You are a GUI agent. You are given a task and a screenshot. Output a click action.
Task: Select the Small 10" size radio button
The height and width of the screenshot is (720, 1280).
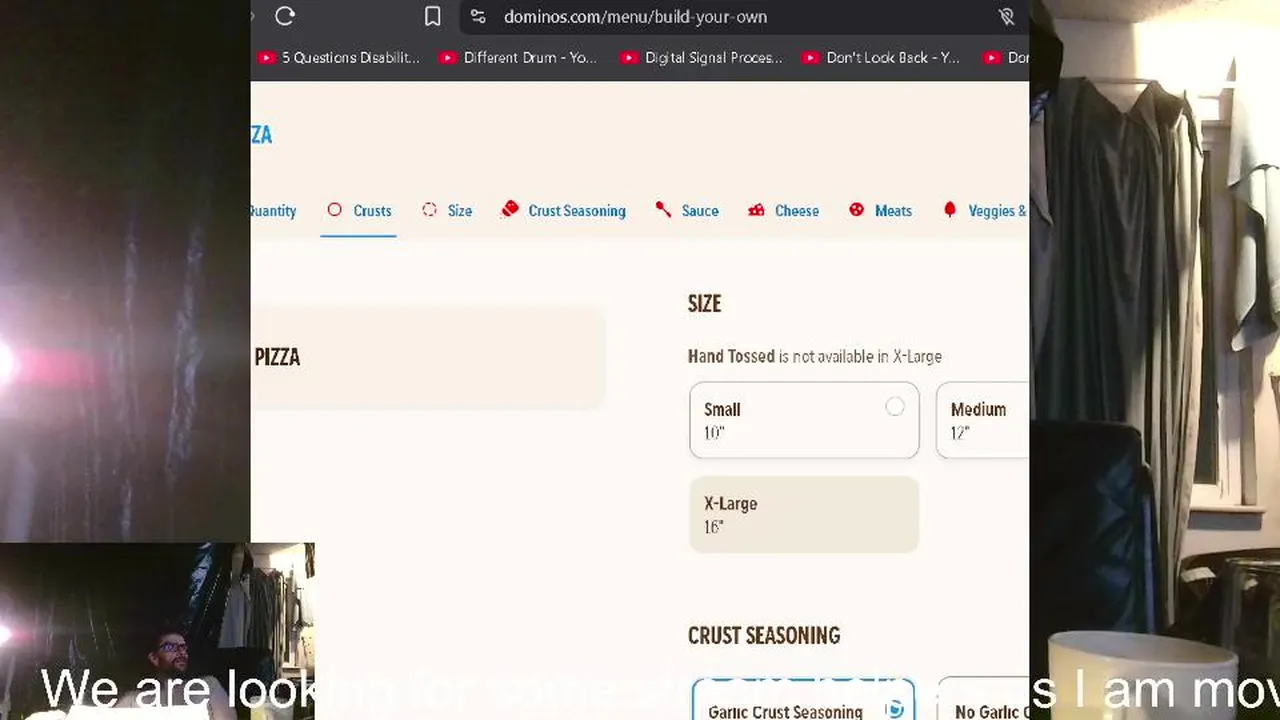click(895, 407)
